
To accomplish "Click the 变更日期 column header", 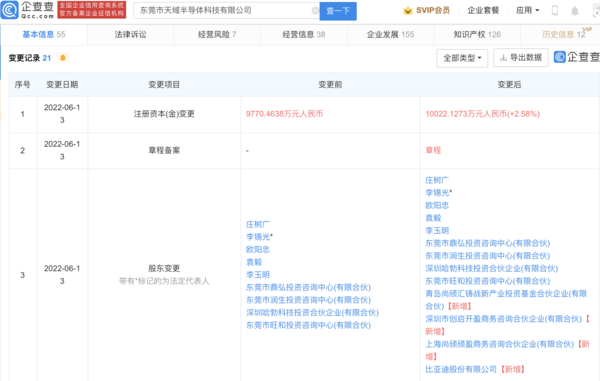I will click(62, 85).
